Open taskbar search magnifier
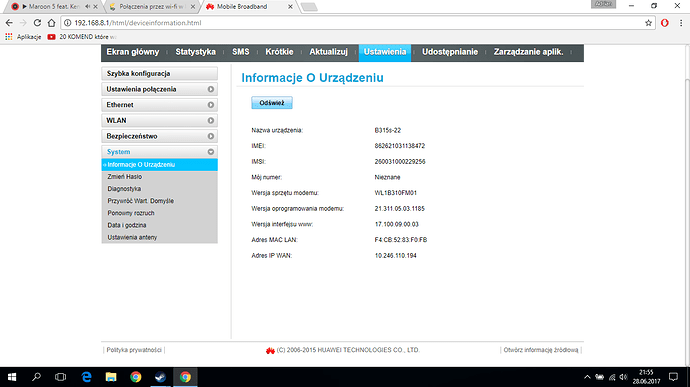Image resolution: width=690 pixels, height=387 pixels. tap(36, 377)
